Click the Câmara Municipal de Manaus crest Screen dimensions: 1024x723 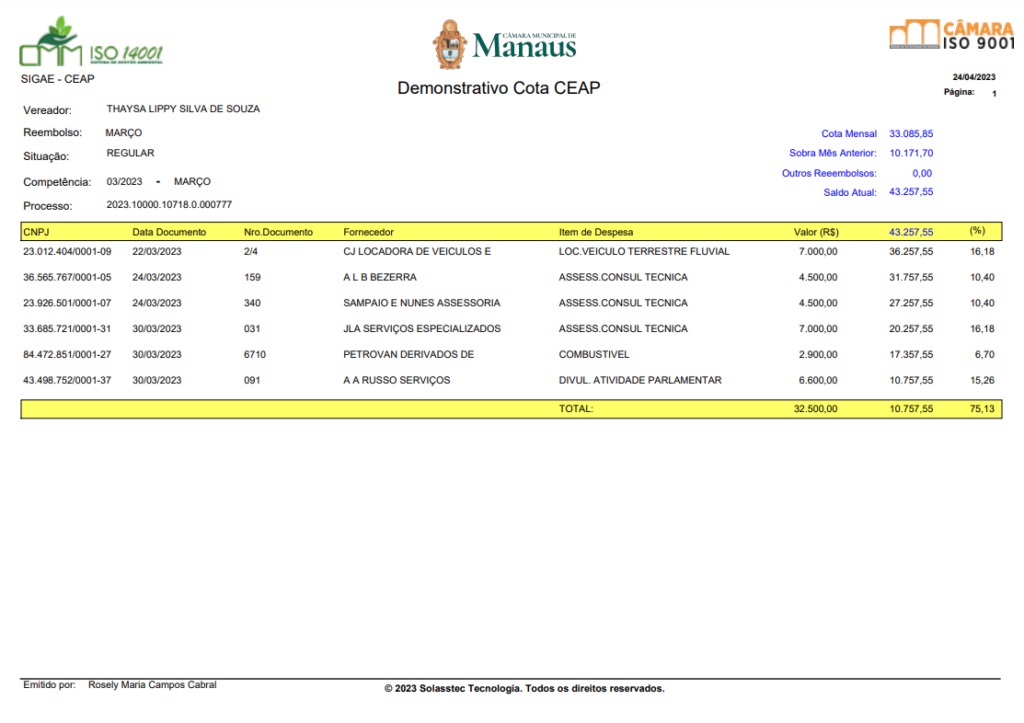coord(449,44)
